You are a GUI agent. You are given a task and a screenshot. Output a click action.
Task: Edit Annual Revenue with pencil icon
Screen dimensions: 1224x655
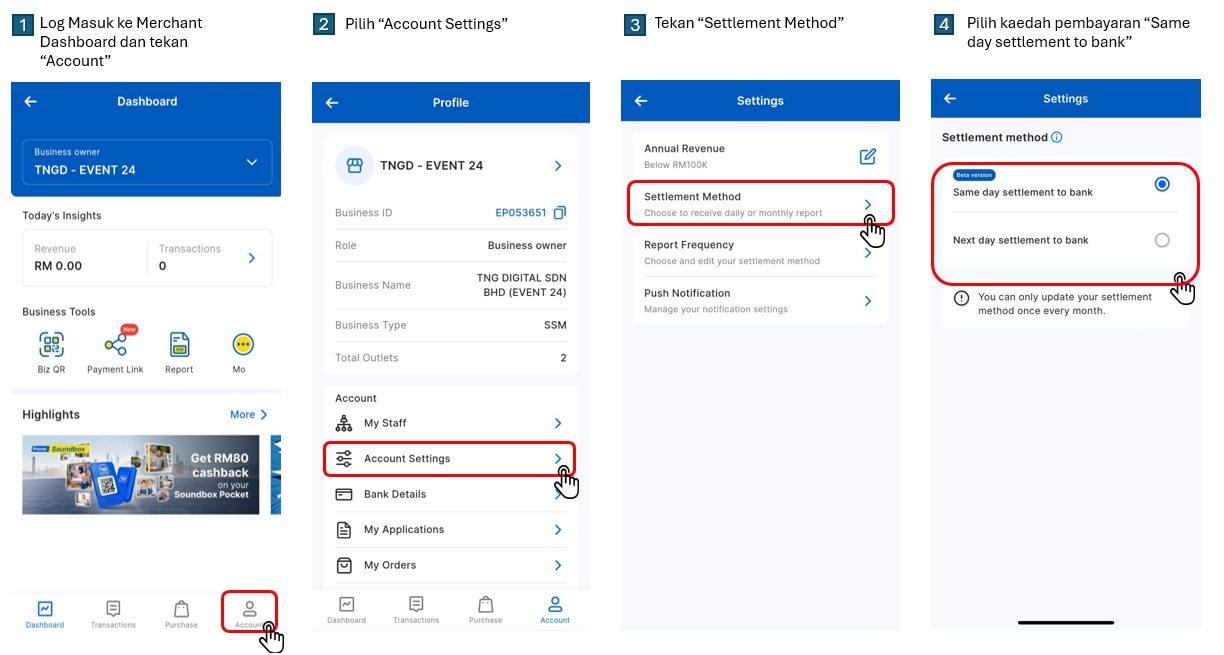[x=868, y=156]
